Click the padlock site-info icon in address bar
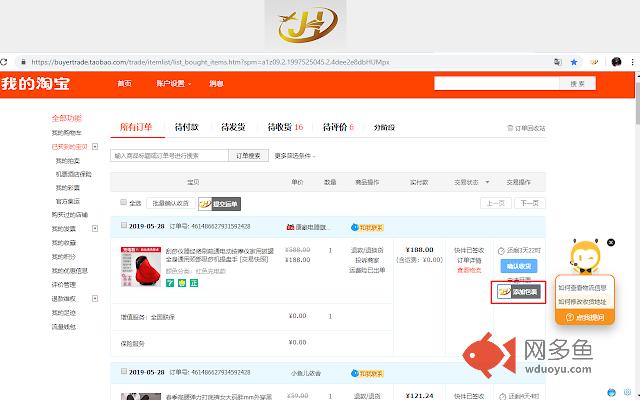The height and width of the screenshot is (400, 640). [x=23, y=62]
